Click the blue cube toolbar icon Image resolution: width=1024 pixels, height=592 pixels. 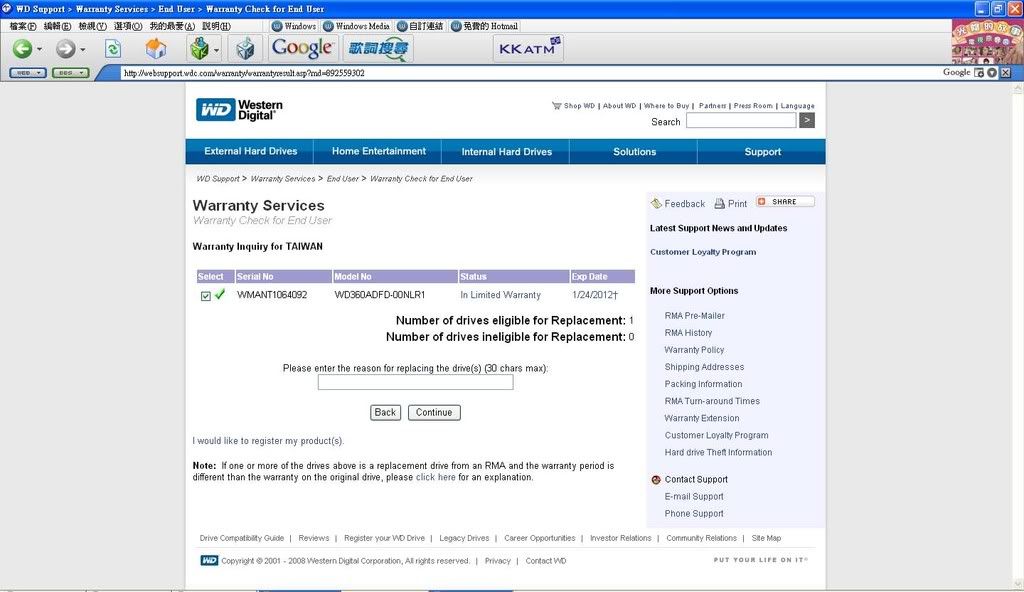pyautogui.click(x=246, y=49)
